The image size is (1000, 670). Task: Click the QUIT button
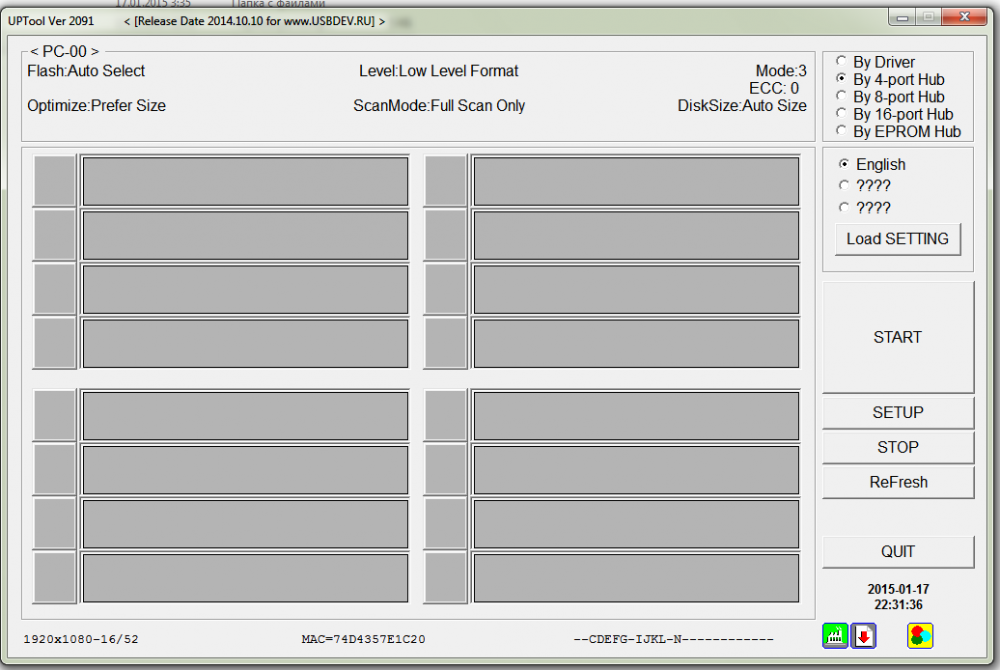897,551
